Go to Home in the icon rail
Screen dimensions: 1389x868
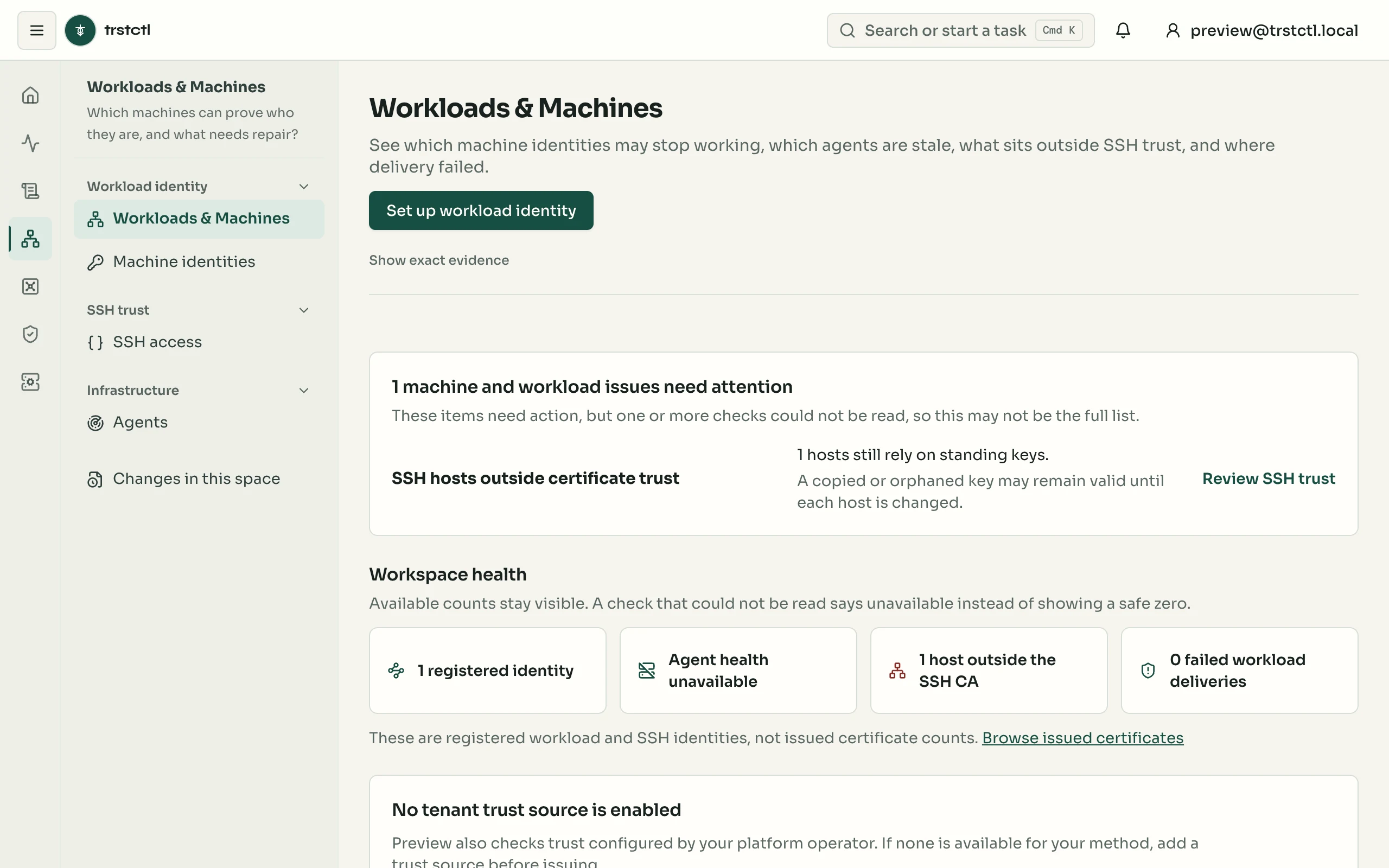[x=30, y=95]
